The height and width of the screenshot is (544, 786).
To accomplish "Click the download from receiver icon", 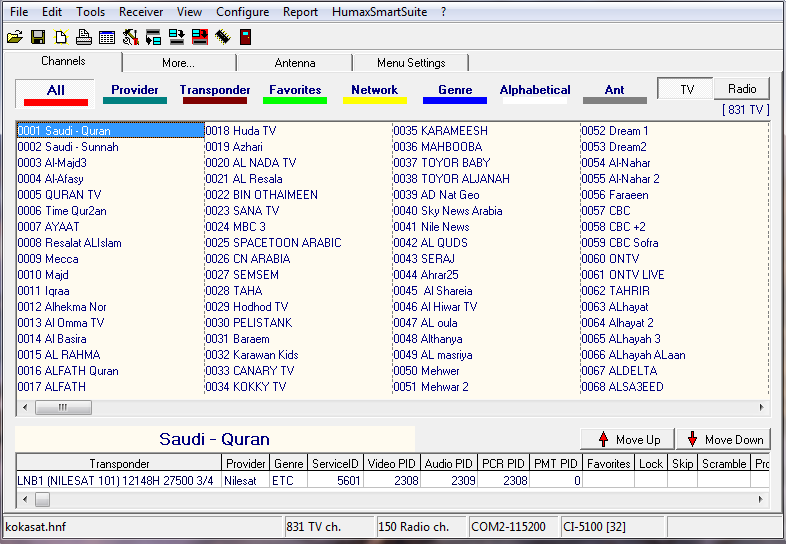I will 153,37.
